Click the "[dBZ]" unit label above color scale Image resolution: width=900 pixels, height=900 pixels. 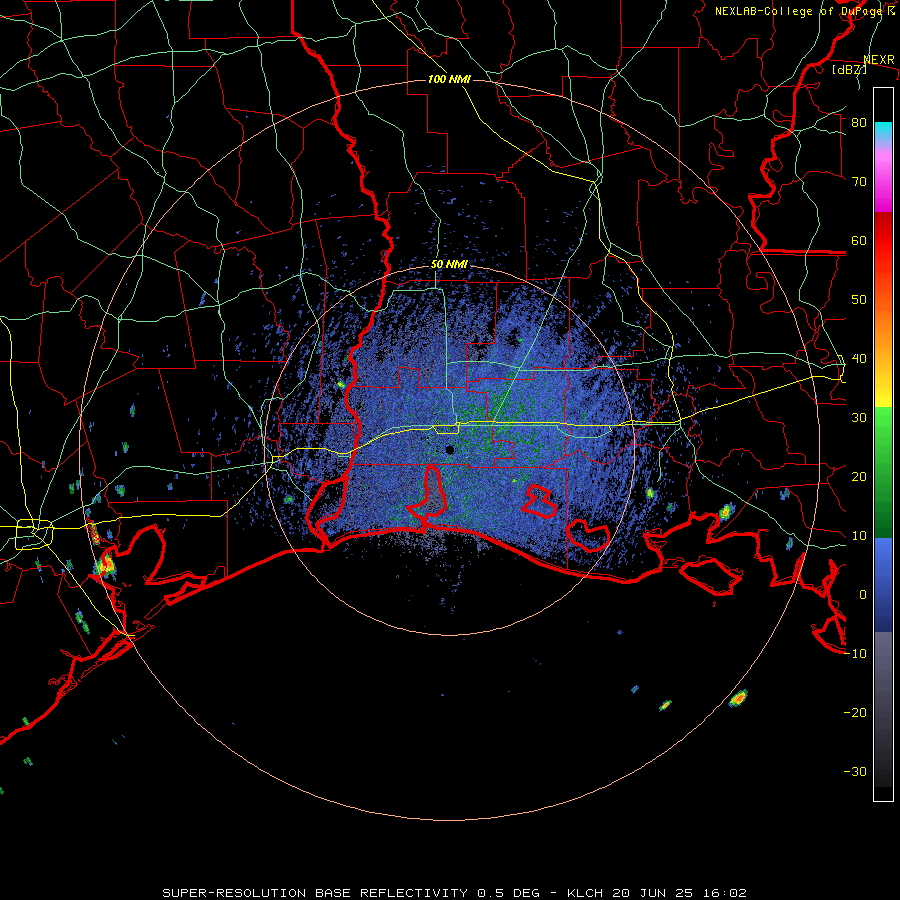[x=849, y=69]
